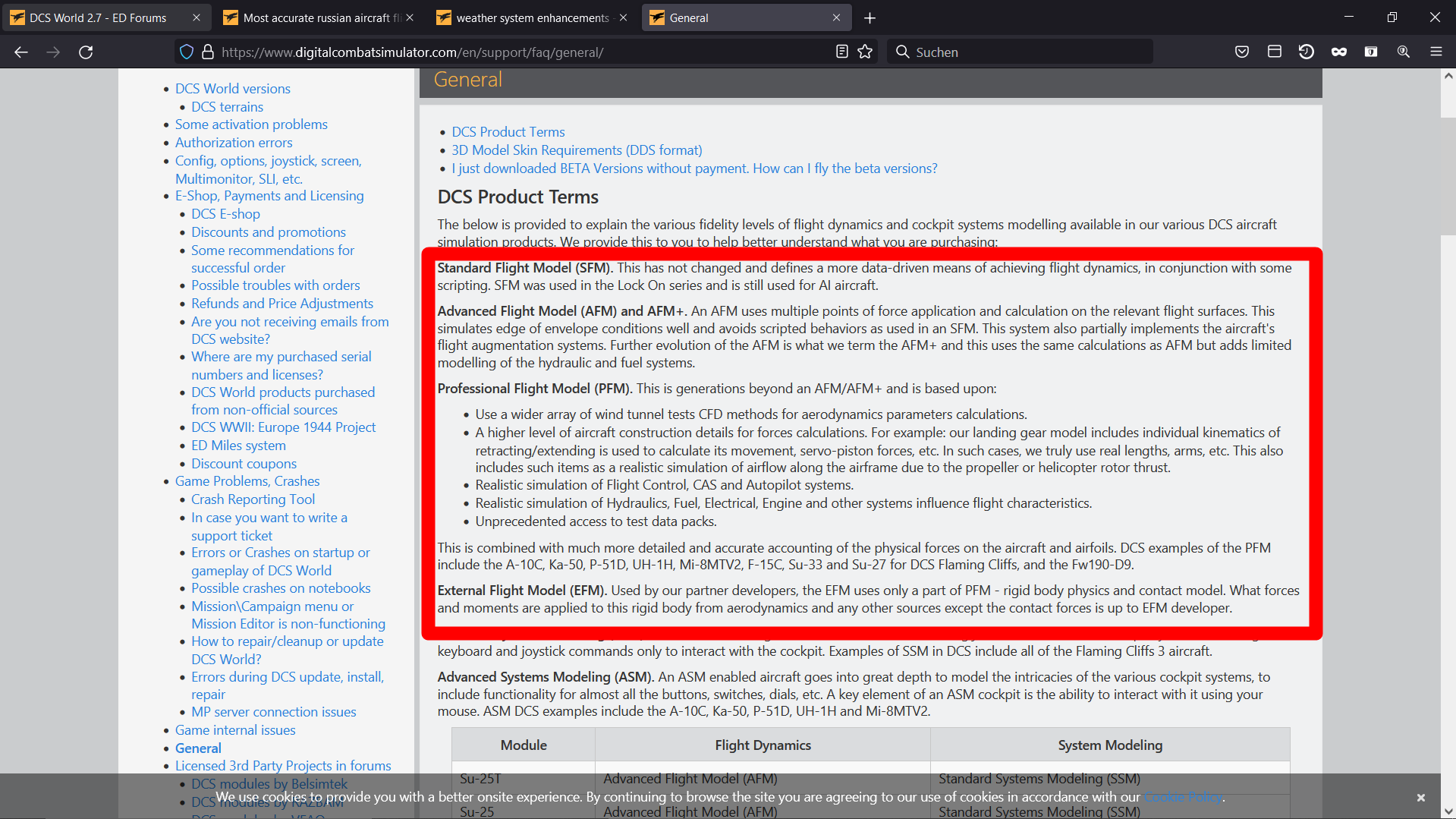Open Discount coupons link
This screenshot has width=1456, height=819.
244,464
